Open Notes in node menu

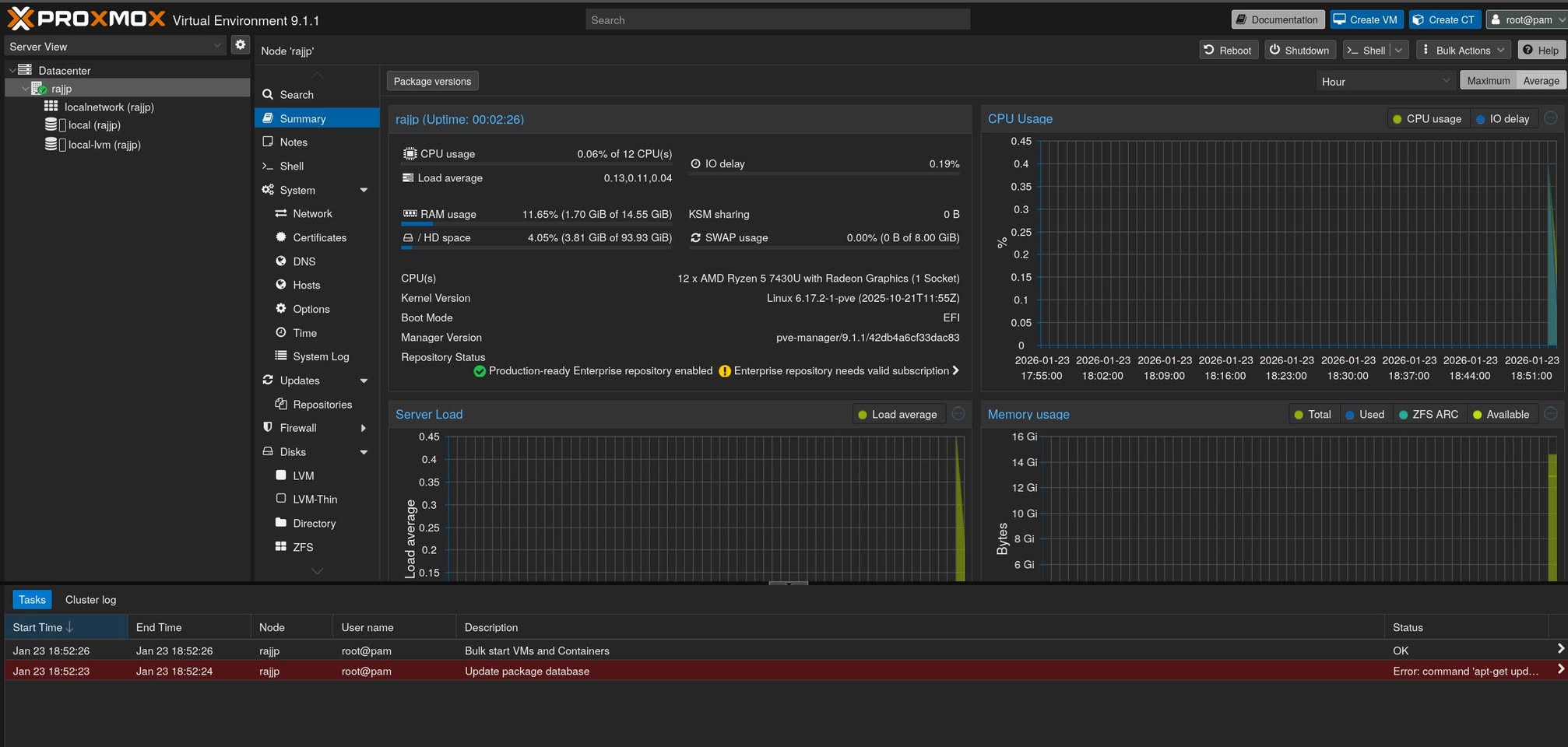click(x=317, y=142)
